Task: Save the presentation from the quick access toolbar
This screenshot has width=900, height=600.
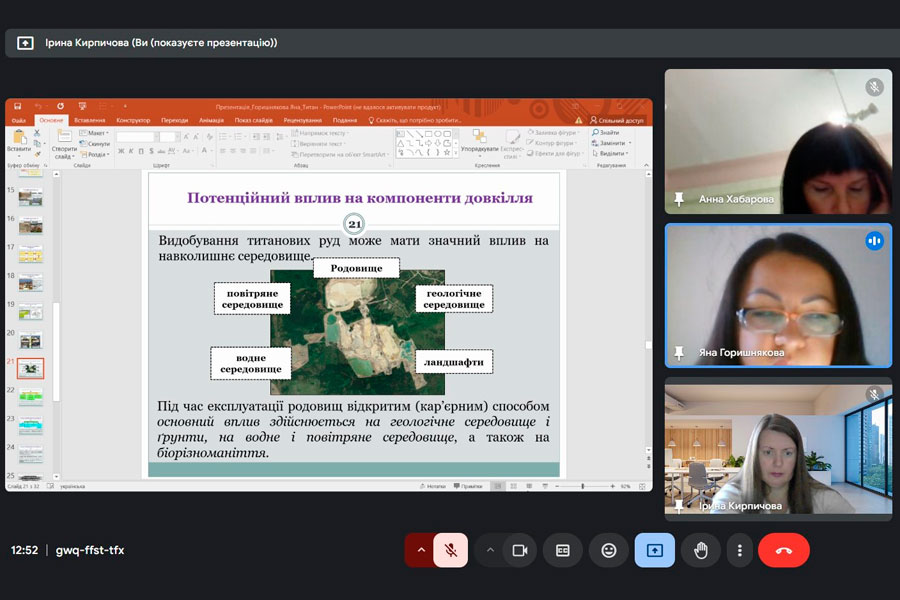Action: click(18, 106)
